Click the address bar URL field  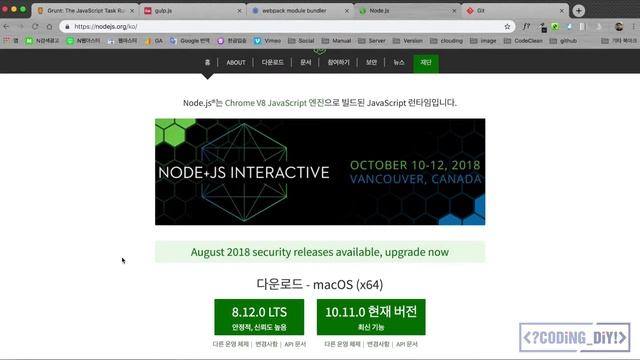click(x=286, y=27)
